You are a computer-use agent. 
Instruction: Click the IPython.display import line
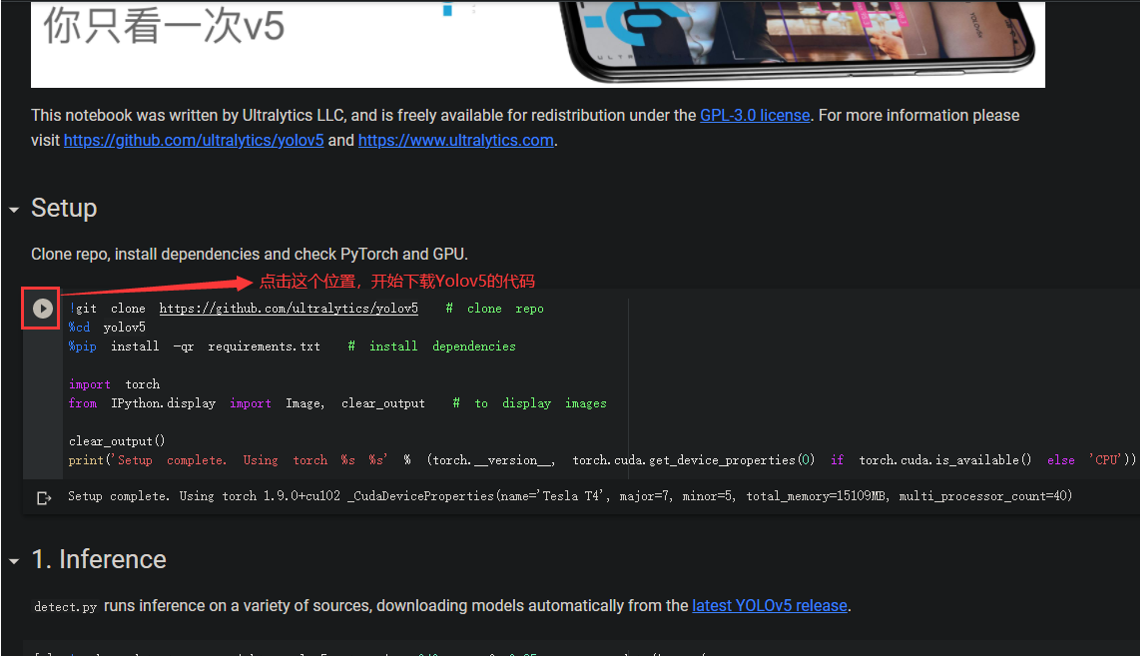[x=337, y=403]
